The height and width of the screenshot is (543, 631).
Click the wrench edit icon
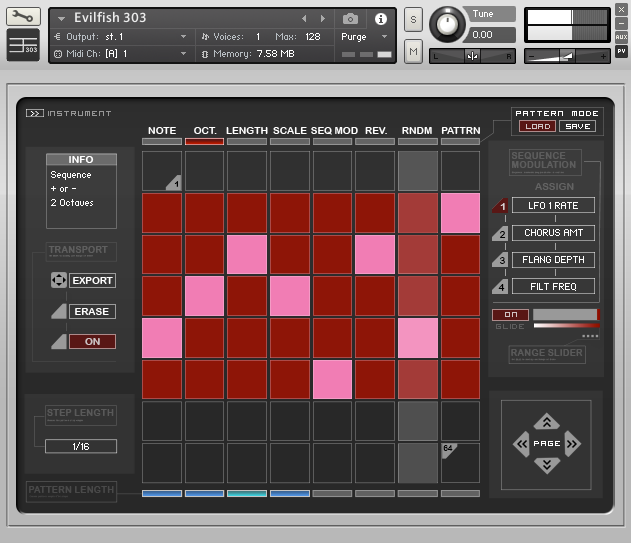(x=24, y=17)
